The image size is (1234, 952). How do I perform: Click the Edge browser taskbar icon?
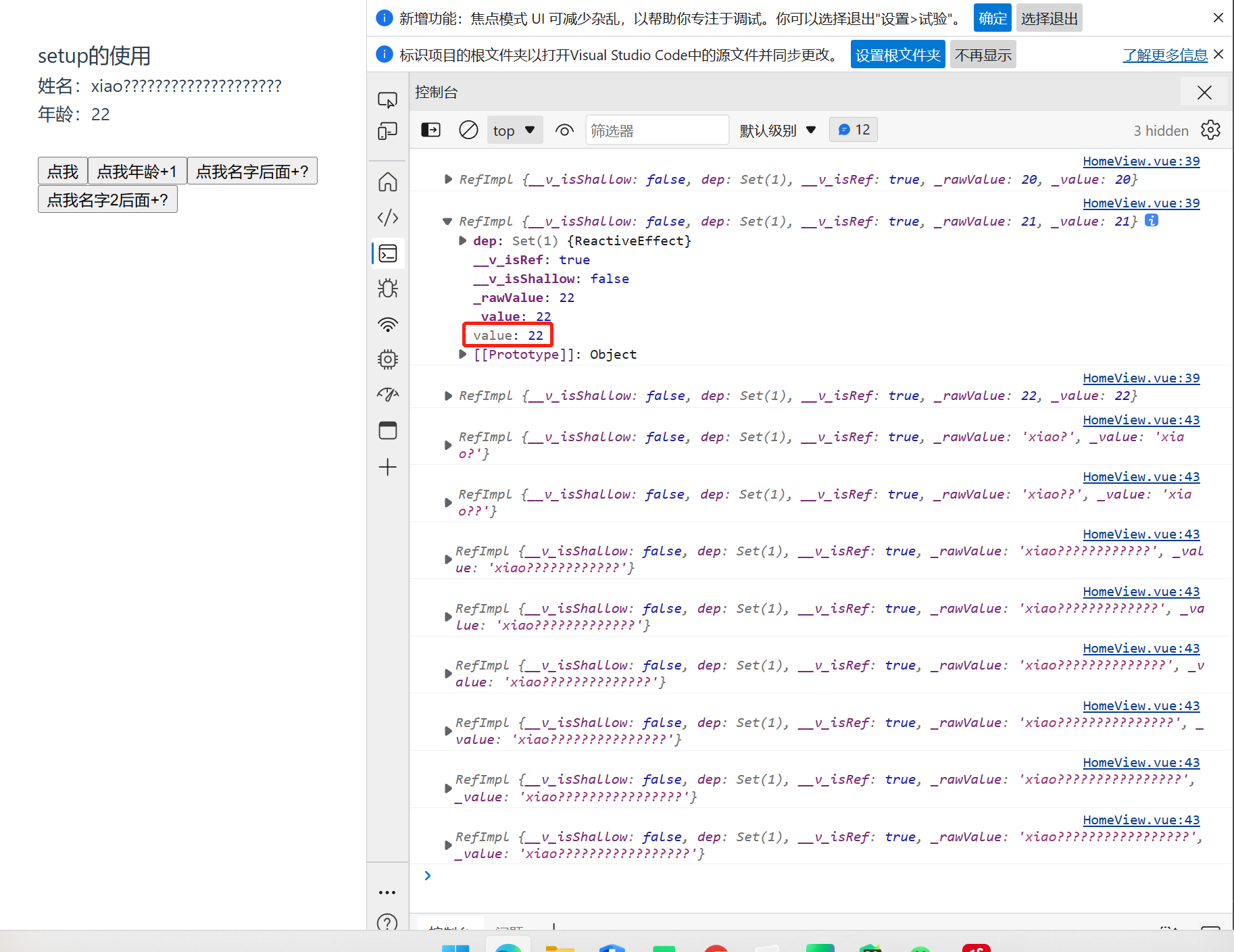click(508, 947)
